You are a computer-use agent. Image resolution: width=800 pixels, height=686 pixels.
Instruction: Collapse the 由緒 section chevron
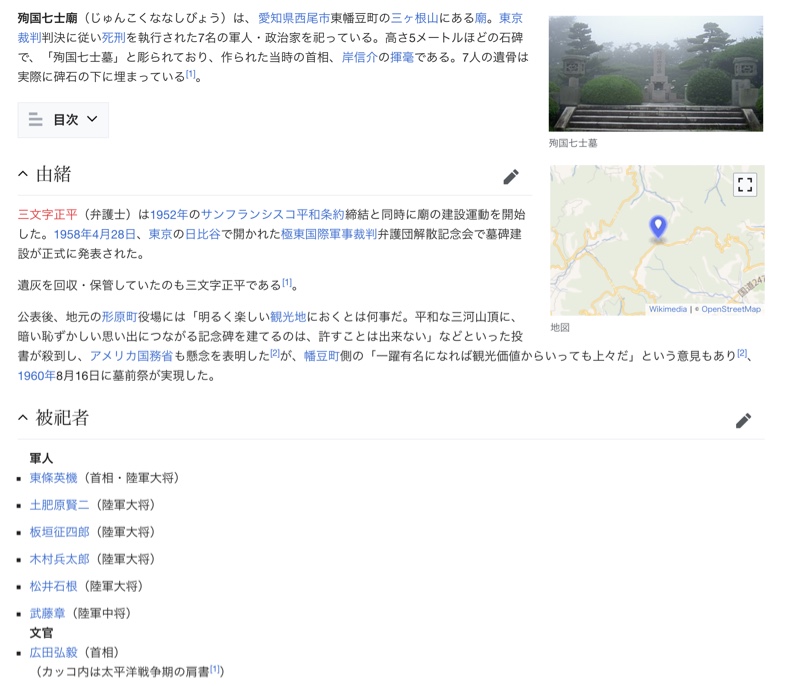pyautogui.click(x=23, y=174)
